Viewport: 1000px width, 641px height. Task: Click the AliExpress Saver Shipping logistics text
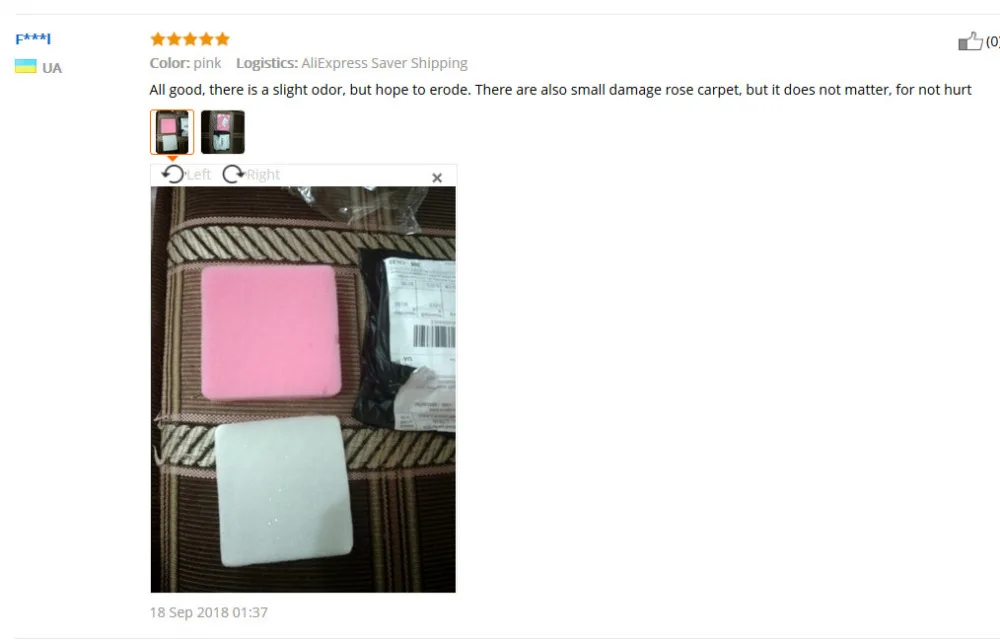(x=385, y=63)
